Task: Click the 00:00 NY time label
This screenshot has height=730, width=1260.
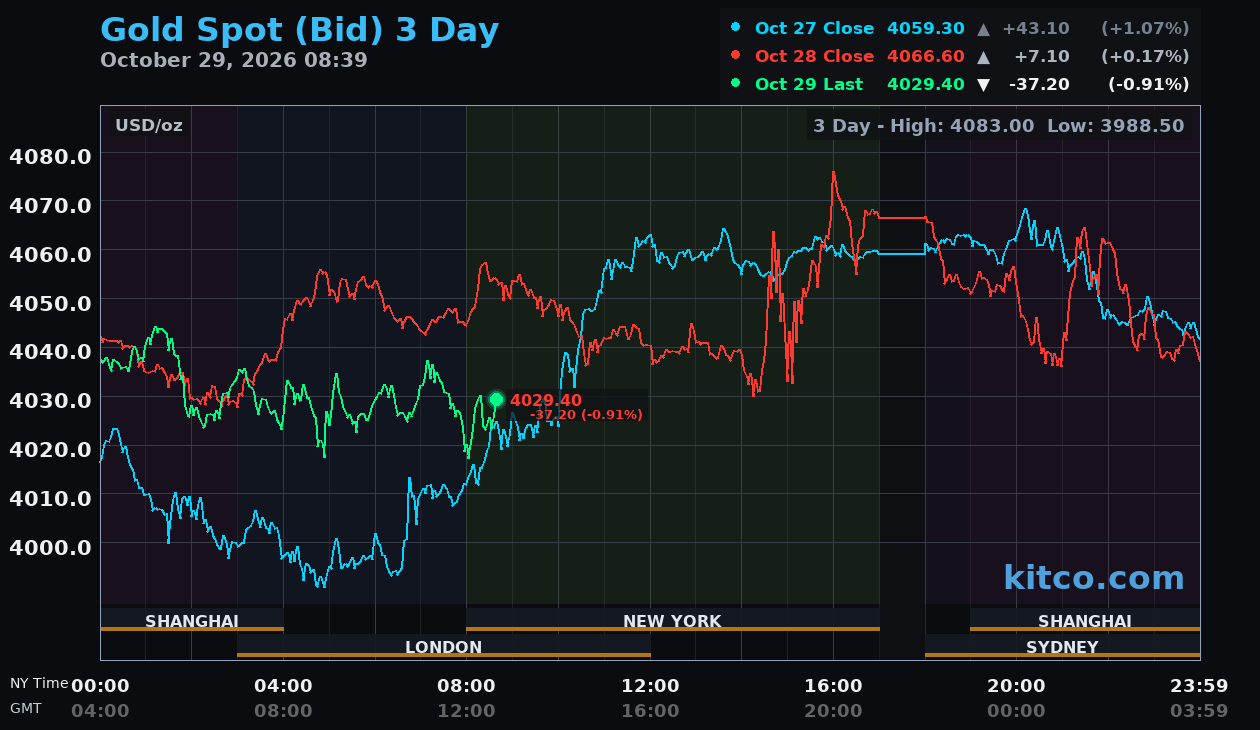Action: pos(100,686)
